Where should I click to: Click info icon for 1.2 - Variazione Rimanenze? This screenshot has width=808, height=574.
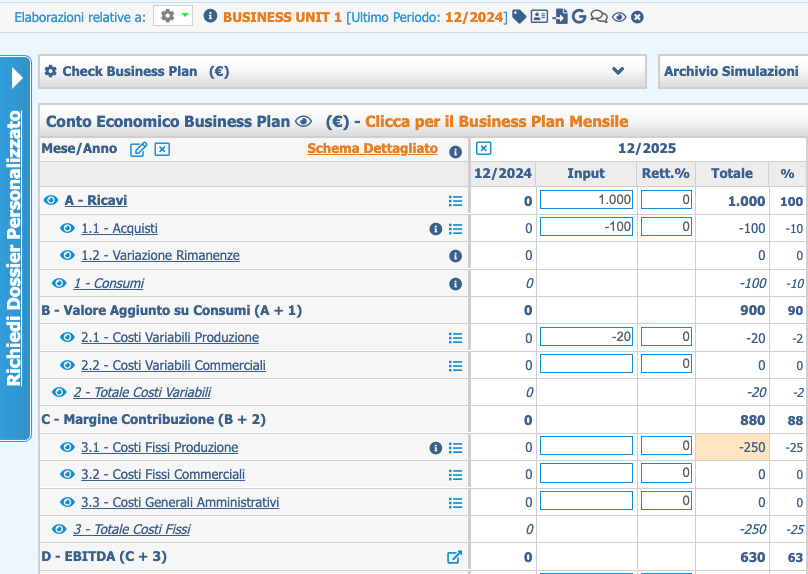click(x=455, y=256)
